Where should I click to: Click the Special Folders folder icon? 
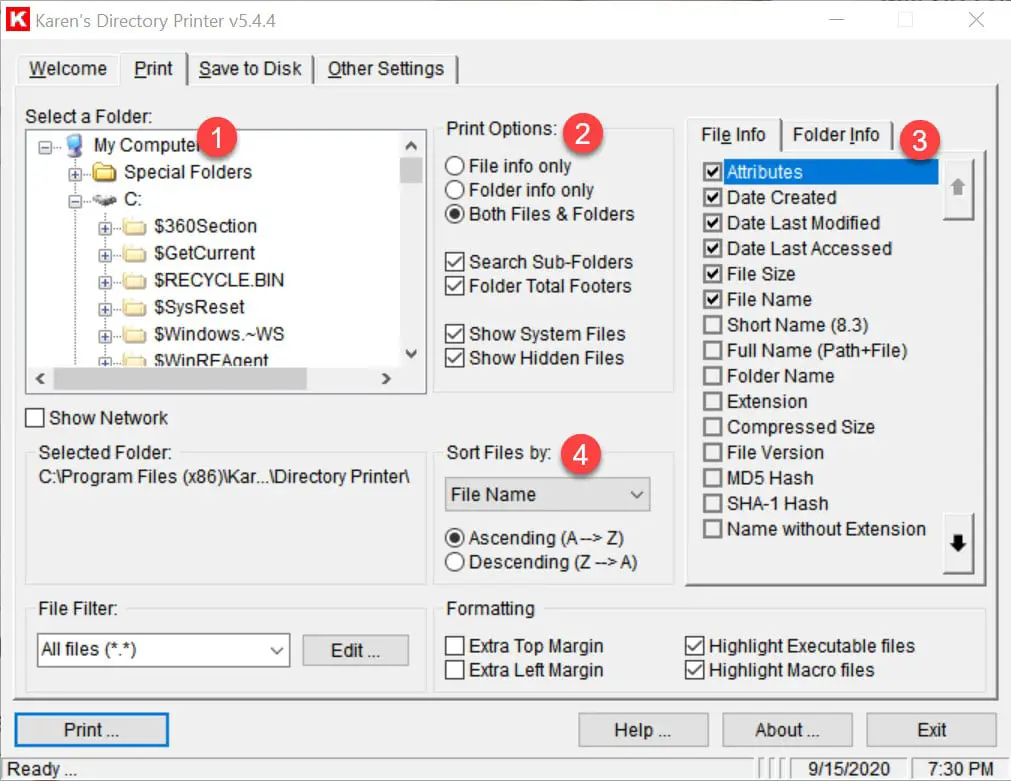(104, 172)
